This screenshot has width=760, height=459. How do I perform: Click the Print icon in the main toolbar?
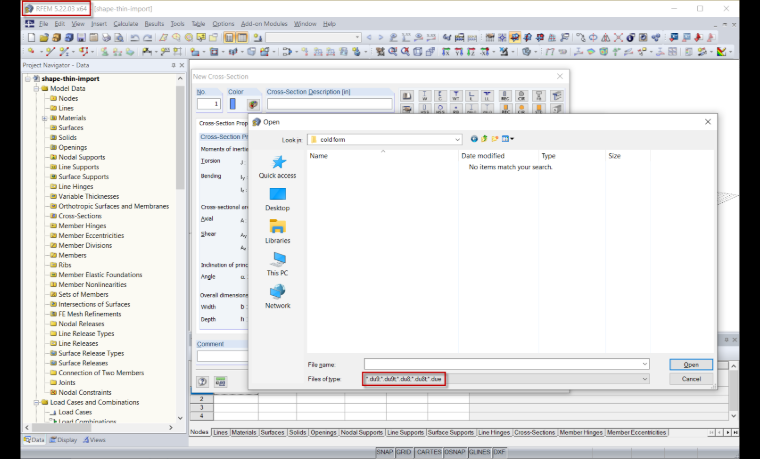pyautogui.click(x=106, y=37)
